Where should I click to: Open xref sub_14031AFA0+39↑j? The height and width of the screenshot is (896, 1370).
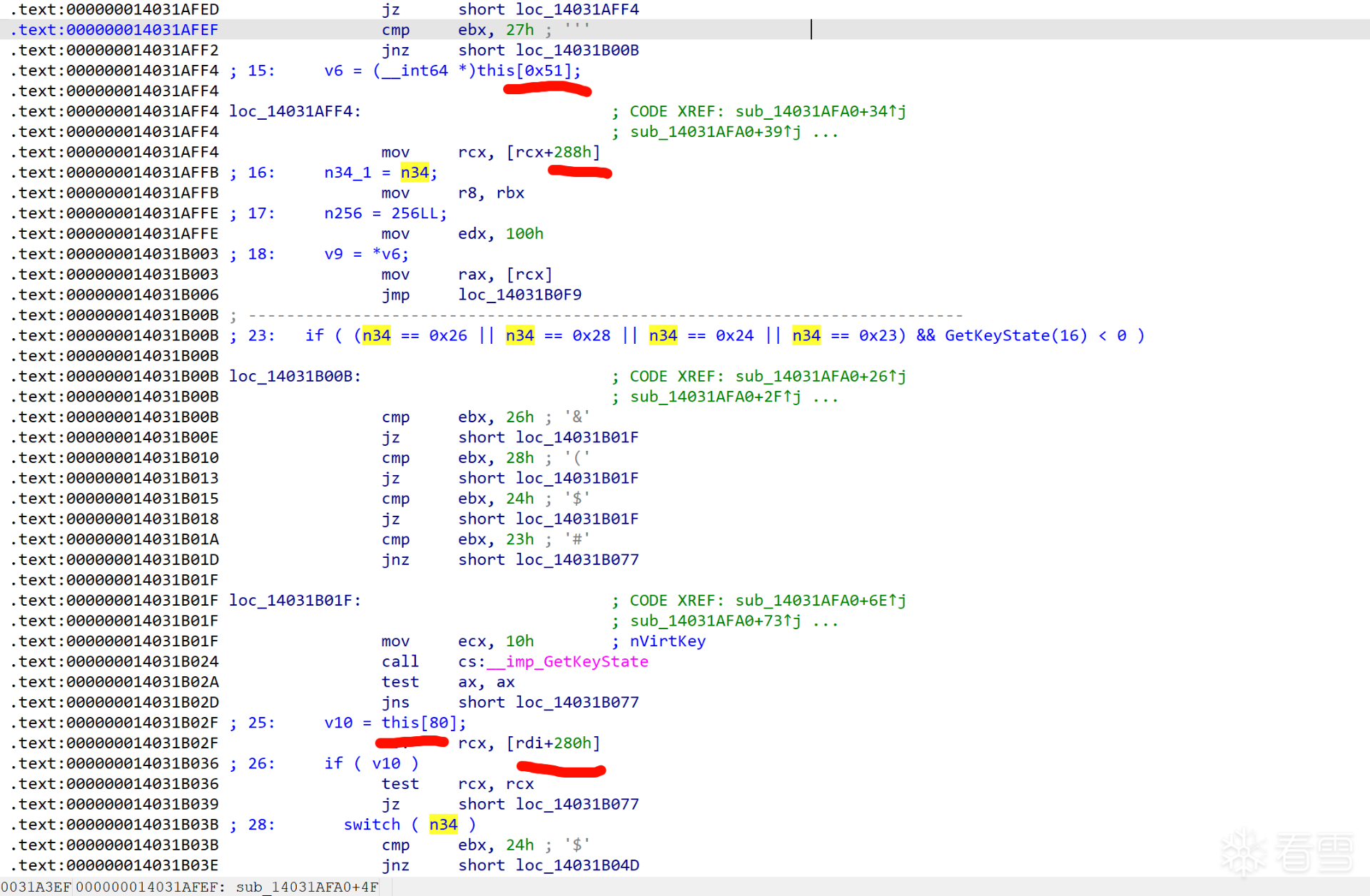715,132
